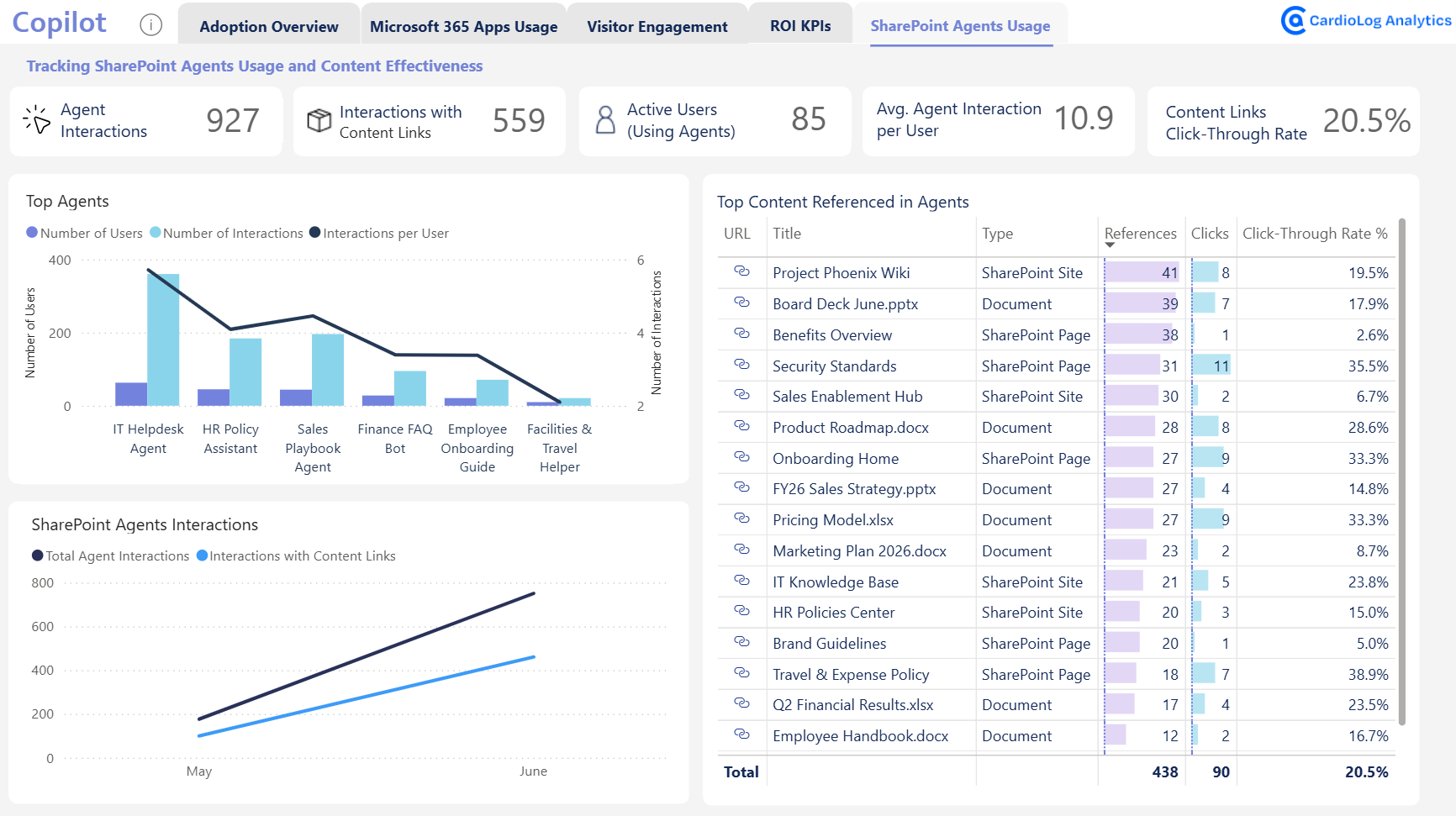
Task: Toggle Number of Interactions legend item
Action: coord(226,233)
